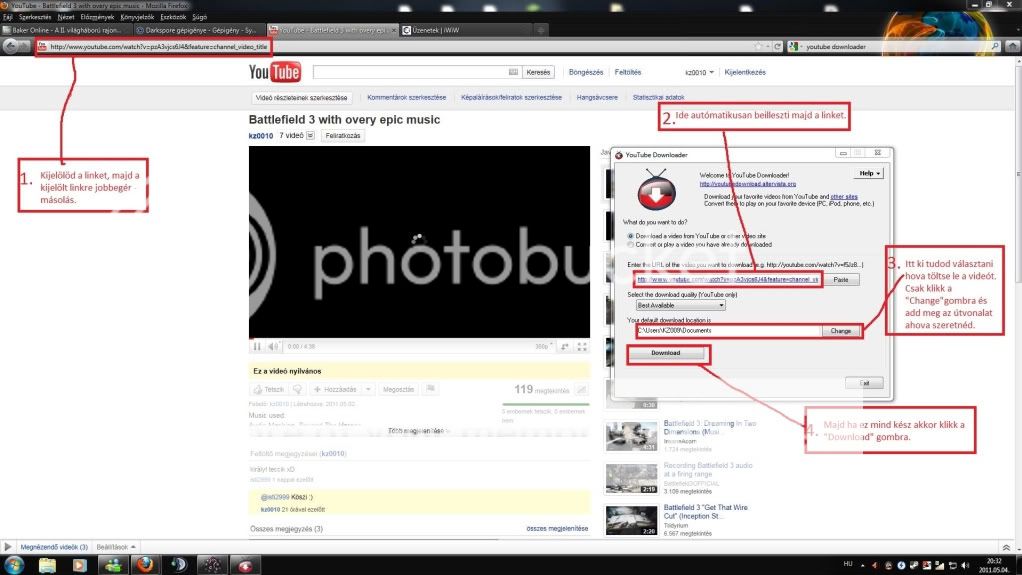Click the Windows Start button

coord(14,565)
